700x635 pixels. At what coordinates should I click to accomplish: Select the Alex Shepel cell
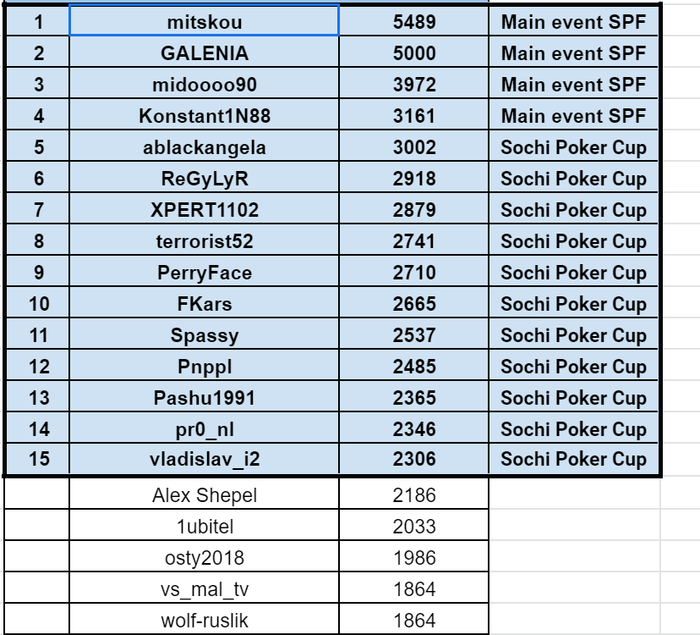click(204, 494)
